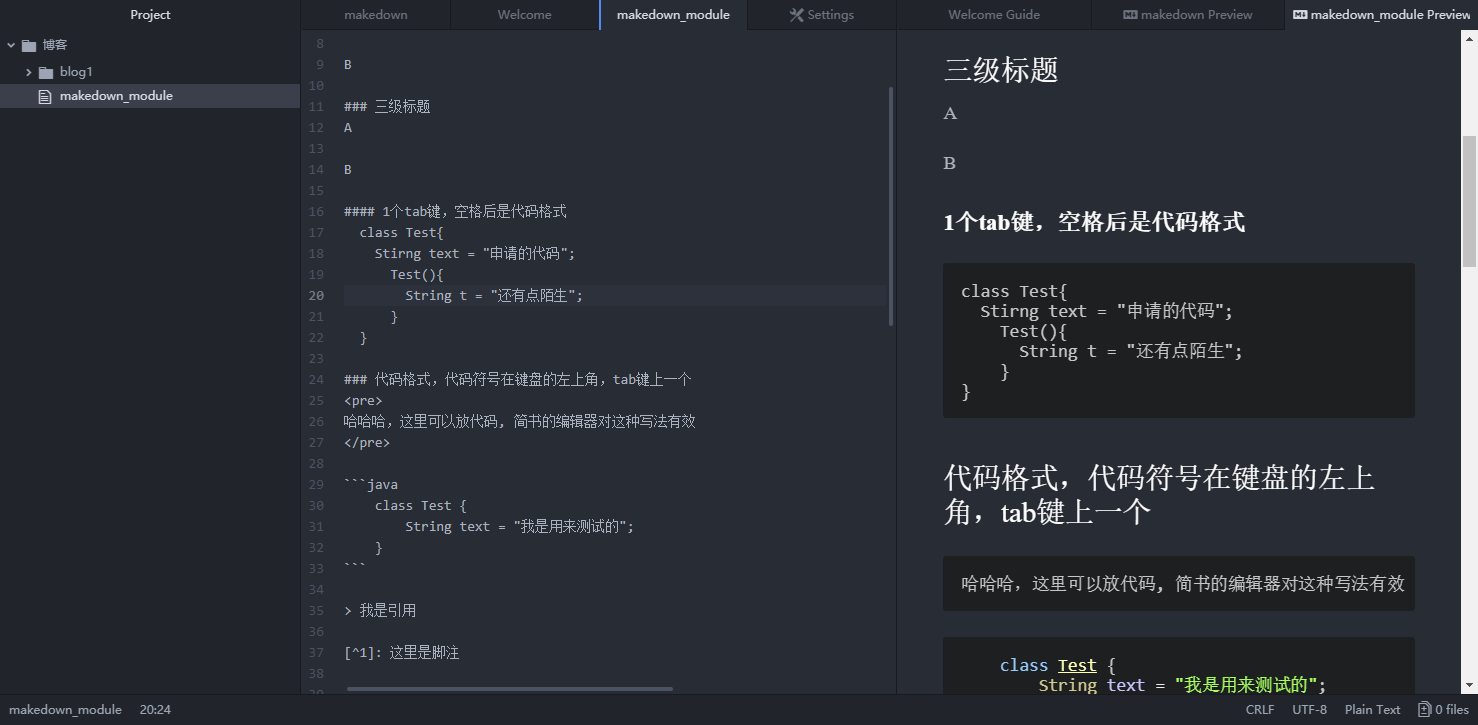Click the Project panel header

150,15
